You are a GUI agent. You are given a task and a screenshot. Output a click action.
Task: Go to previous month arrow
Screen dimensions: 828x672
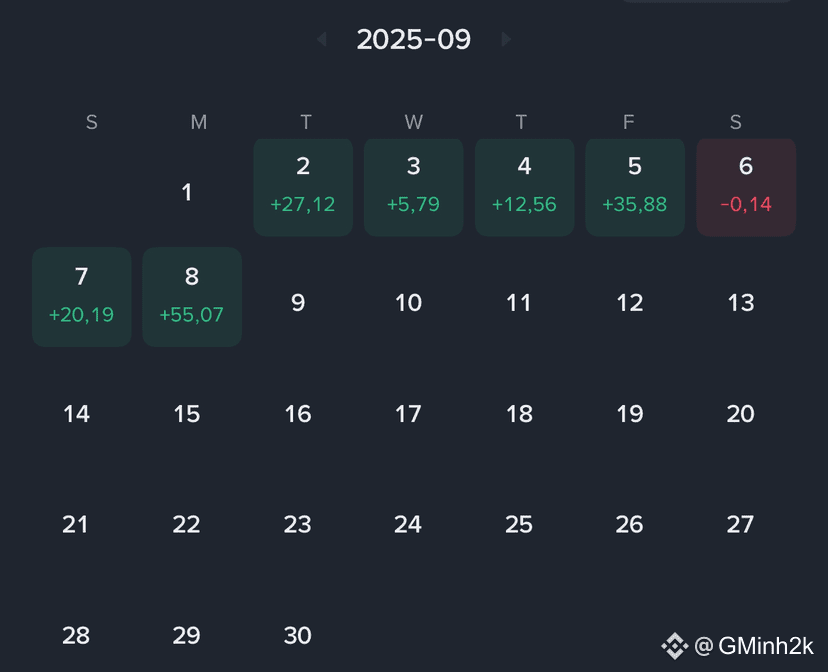click(322, 39)
